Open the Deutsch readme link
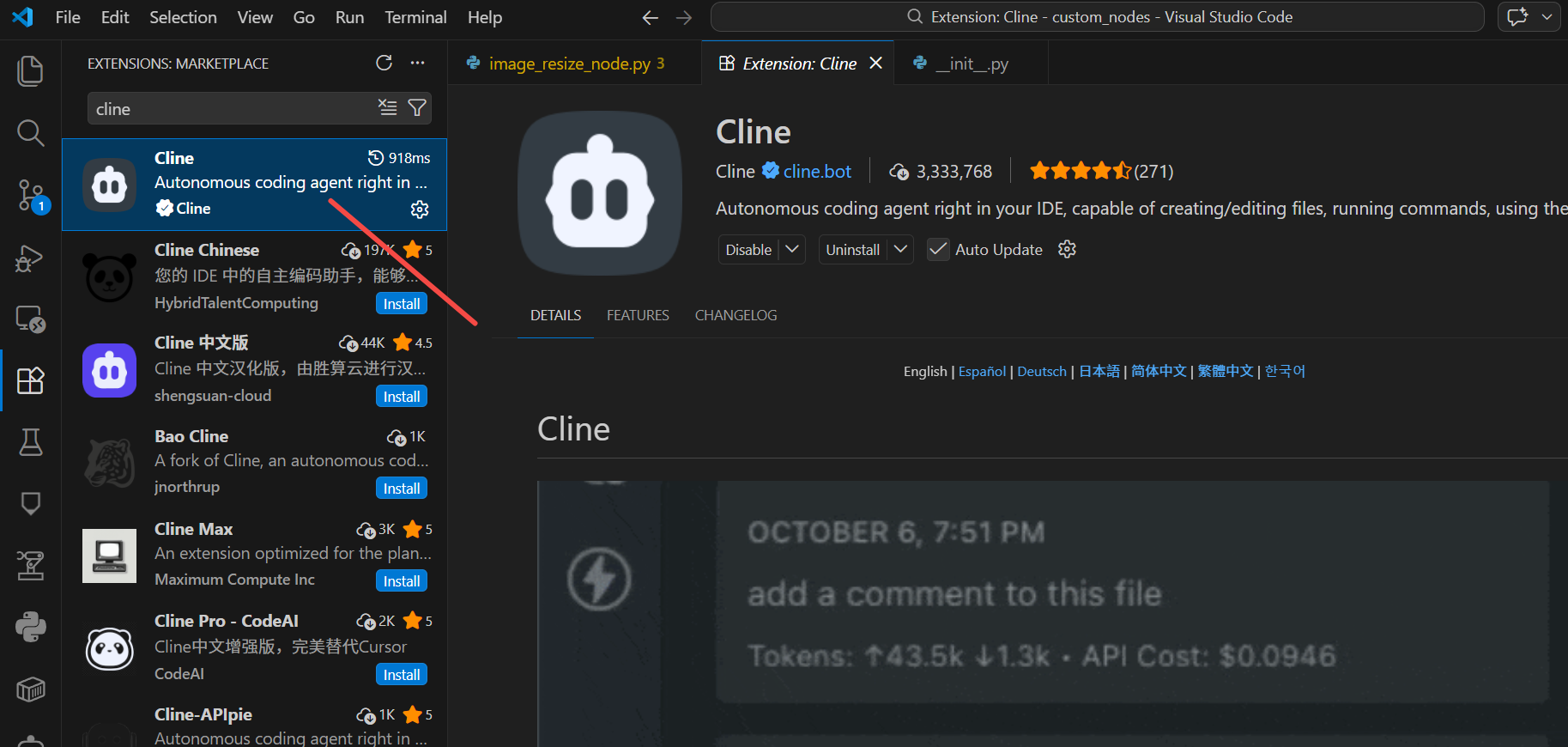The width and height of the screenshot is (1568, 747). 1042,371
